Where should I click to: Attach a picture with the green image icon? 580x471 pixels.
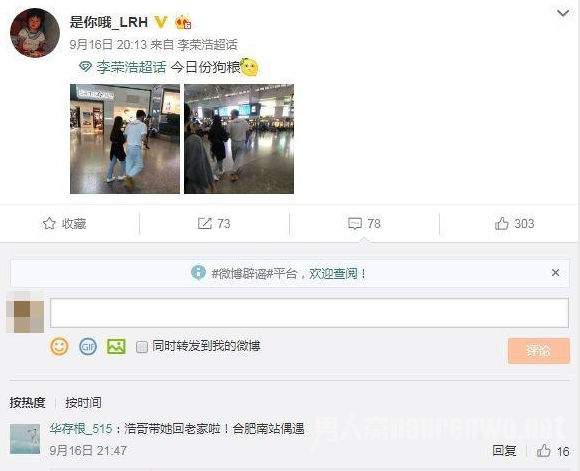[x=116, y=347]
